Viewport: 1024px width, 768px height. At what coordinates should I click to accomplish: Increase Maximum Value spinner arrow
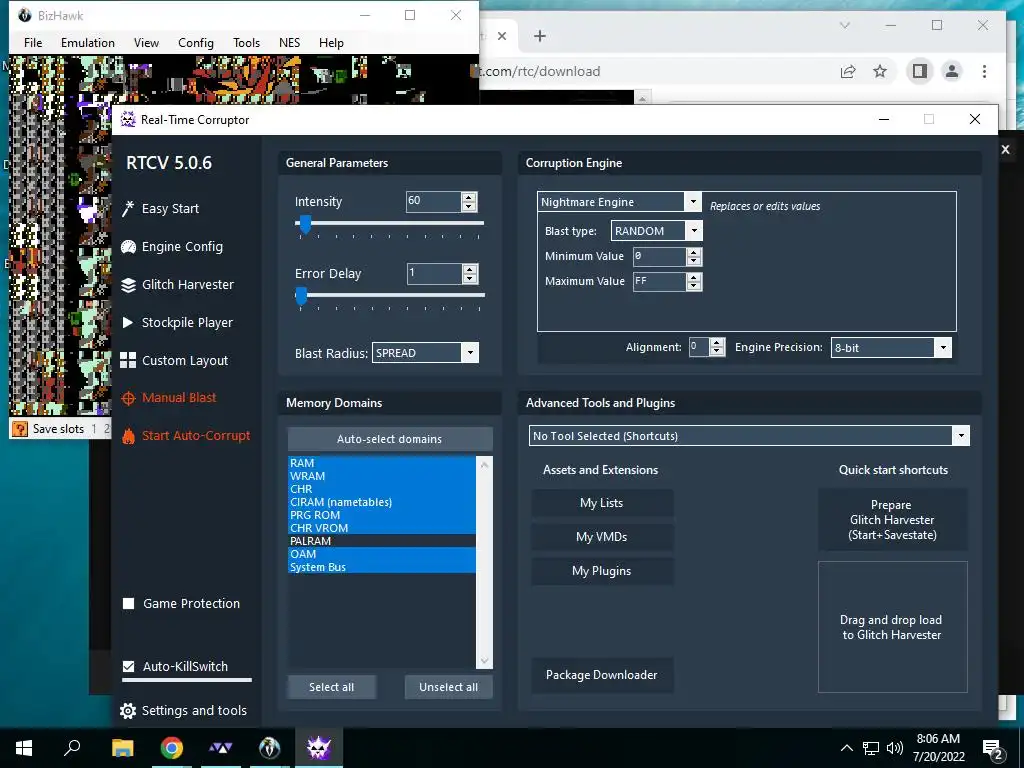point(694,277)
